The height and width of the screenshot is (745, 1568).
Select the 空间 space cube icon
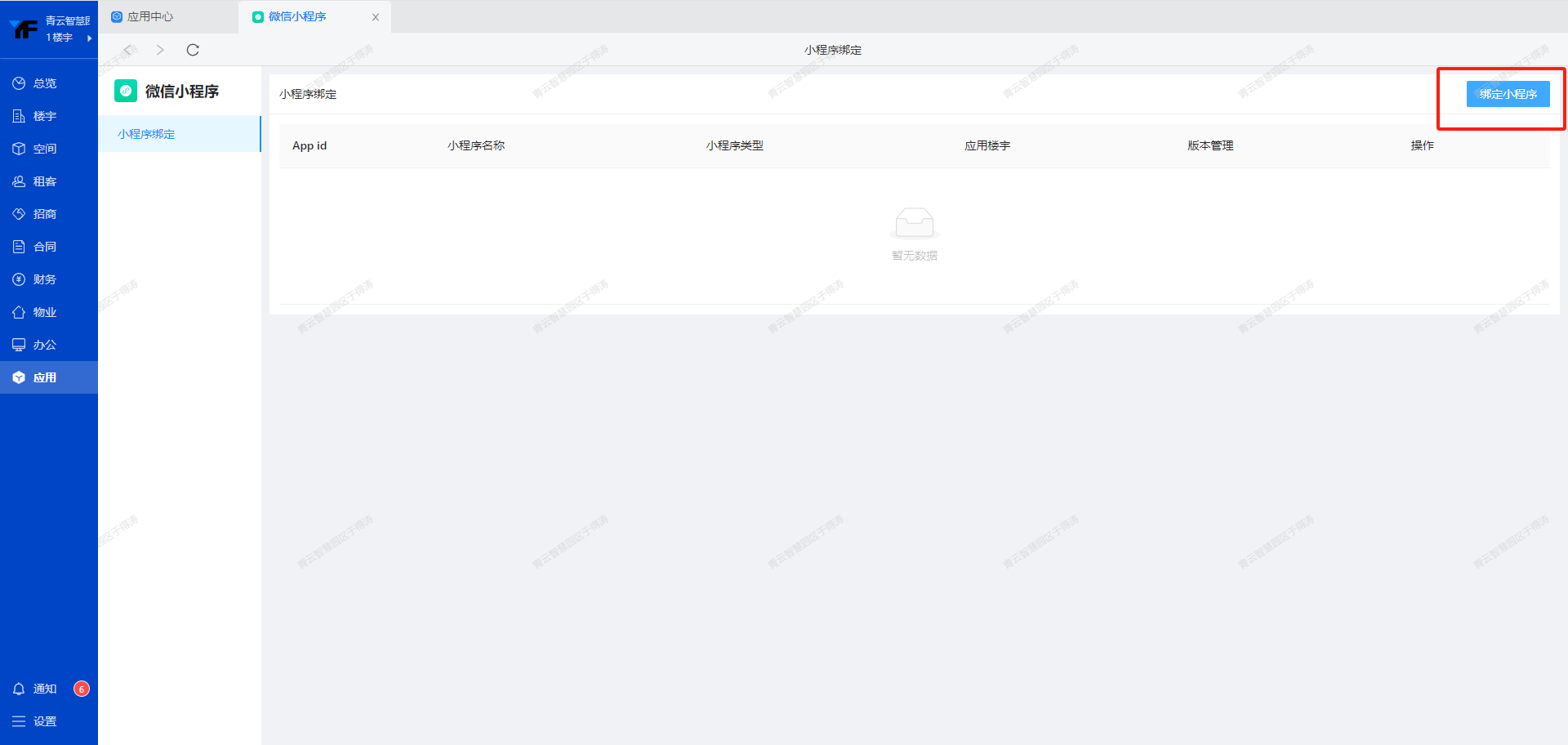pyautogui.click(x=19, y=149)
